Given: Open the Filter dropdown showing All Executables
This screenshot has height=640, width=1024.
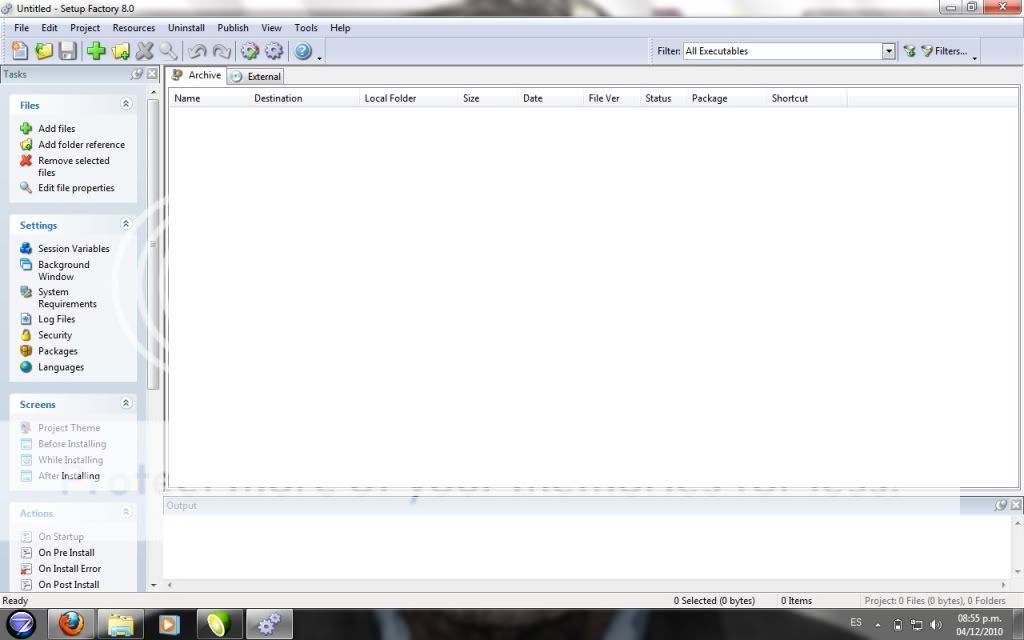Looking at the screenshot, I should (888, 51).
